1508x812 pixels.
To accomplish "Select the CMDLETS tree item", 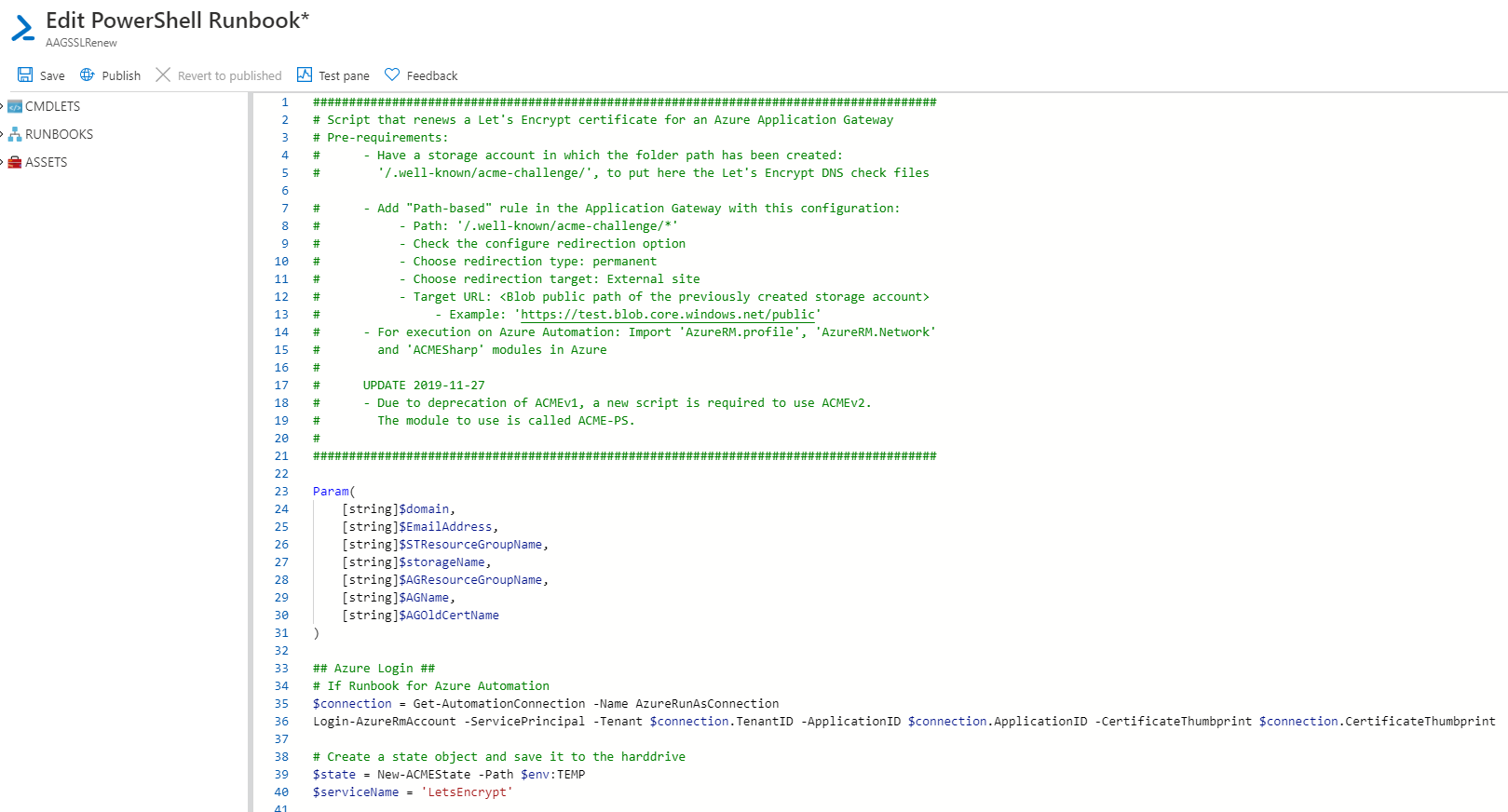I will [52, 106].
